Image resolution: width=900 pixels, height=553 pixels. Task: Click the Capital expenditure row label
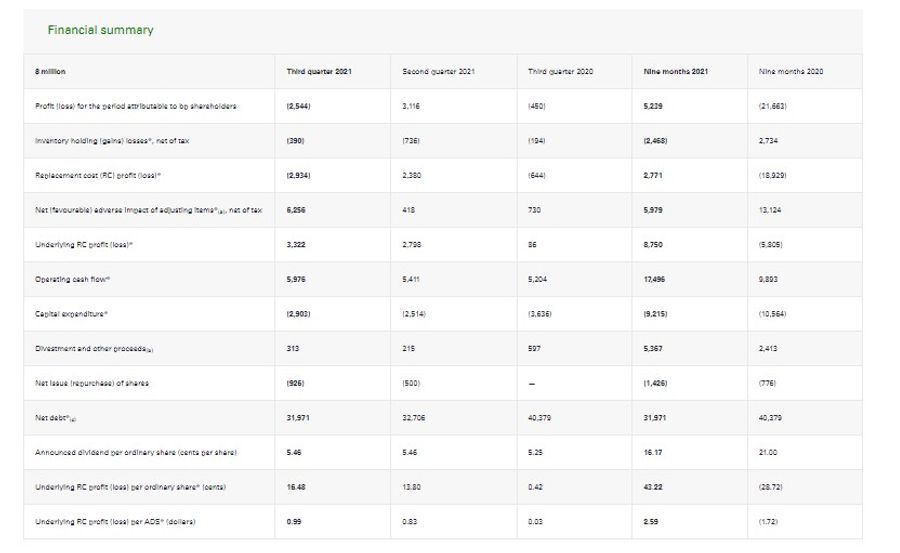[x=71, y=314]
